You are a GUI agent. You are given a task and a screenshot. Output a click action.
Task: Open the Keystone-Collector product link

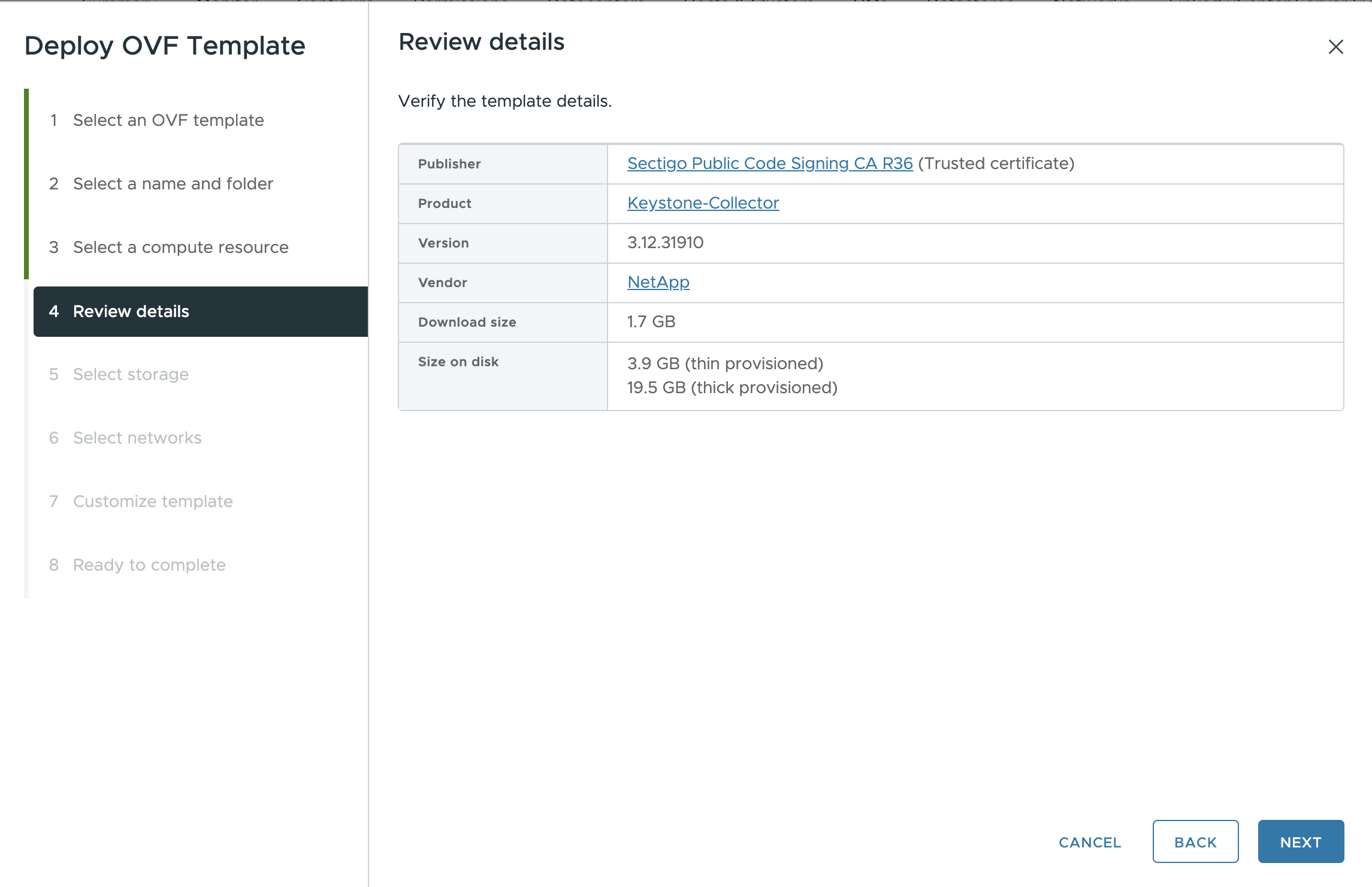703,203
